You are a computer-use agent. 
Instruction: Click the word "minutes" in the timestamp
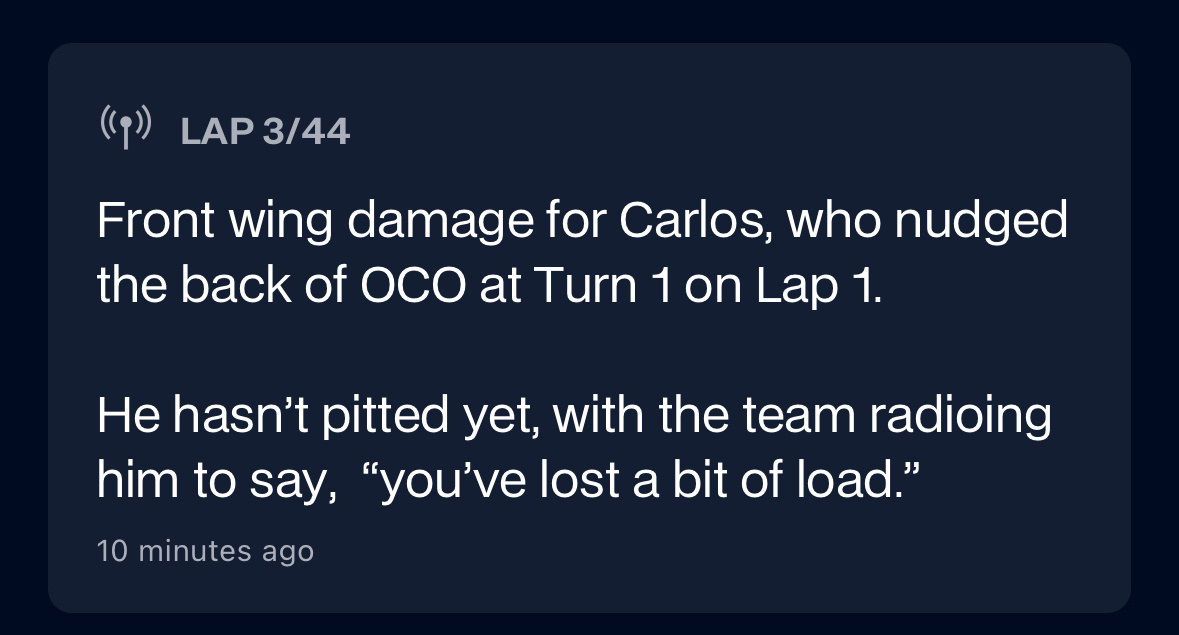(195, 551)
